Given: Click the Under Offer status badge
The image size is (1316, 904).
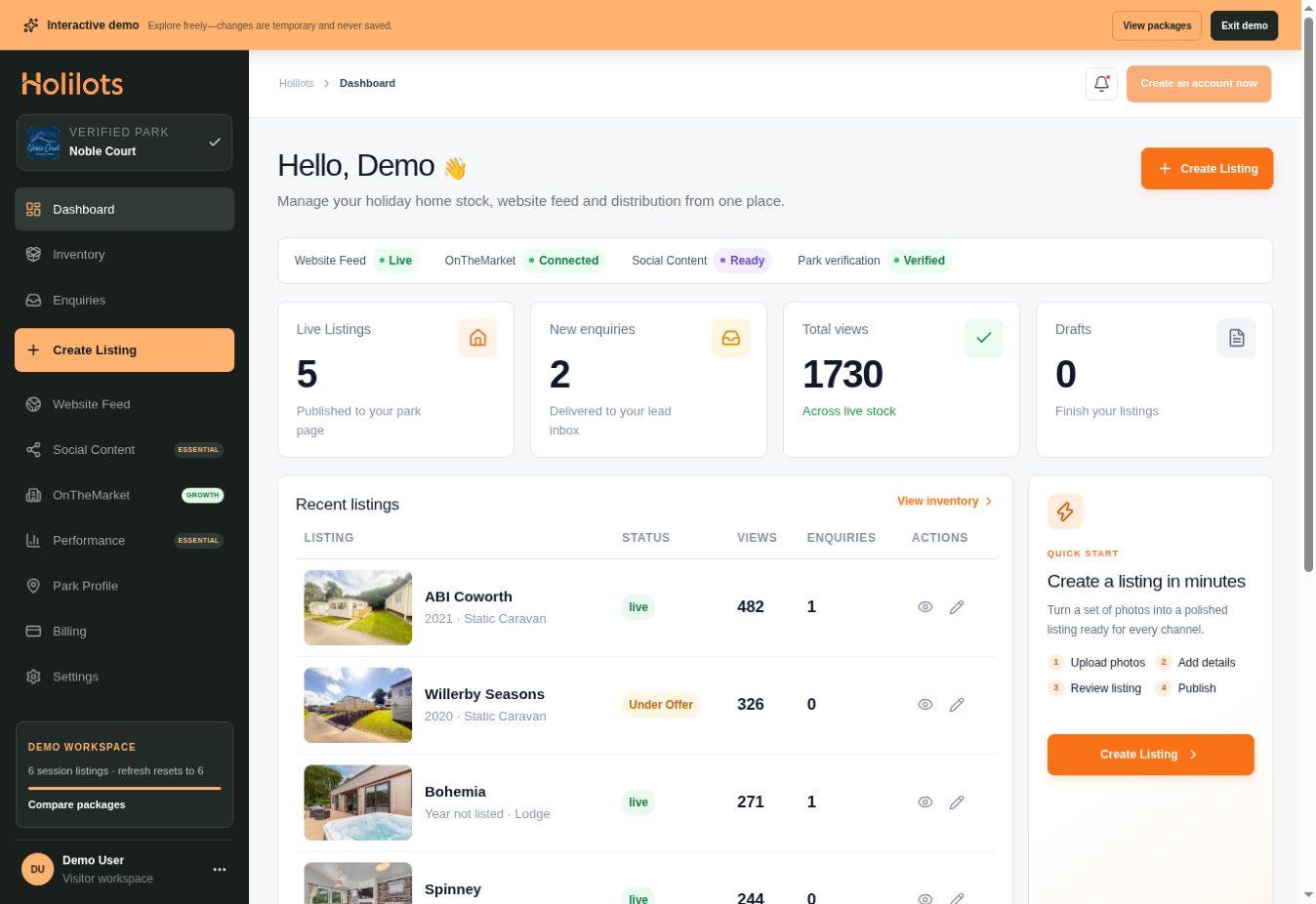Looking at the screenshot, I should pyautogui.click(x=661, y=705).
